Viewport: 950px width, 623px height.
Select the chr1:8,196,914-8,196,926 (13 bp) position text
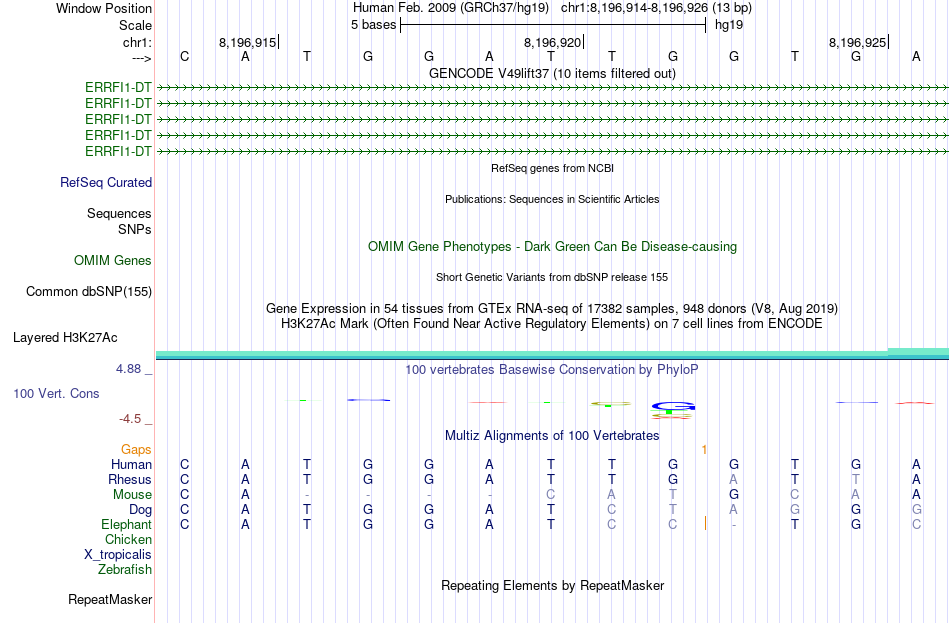(x=656, y=8)
